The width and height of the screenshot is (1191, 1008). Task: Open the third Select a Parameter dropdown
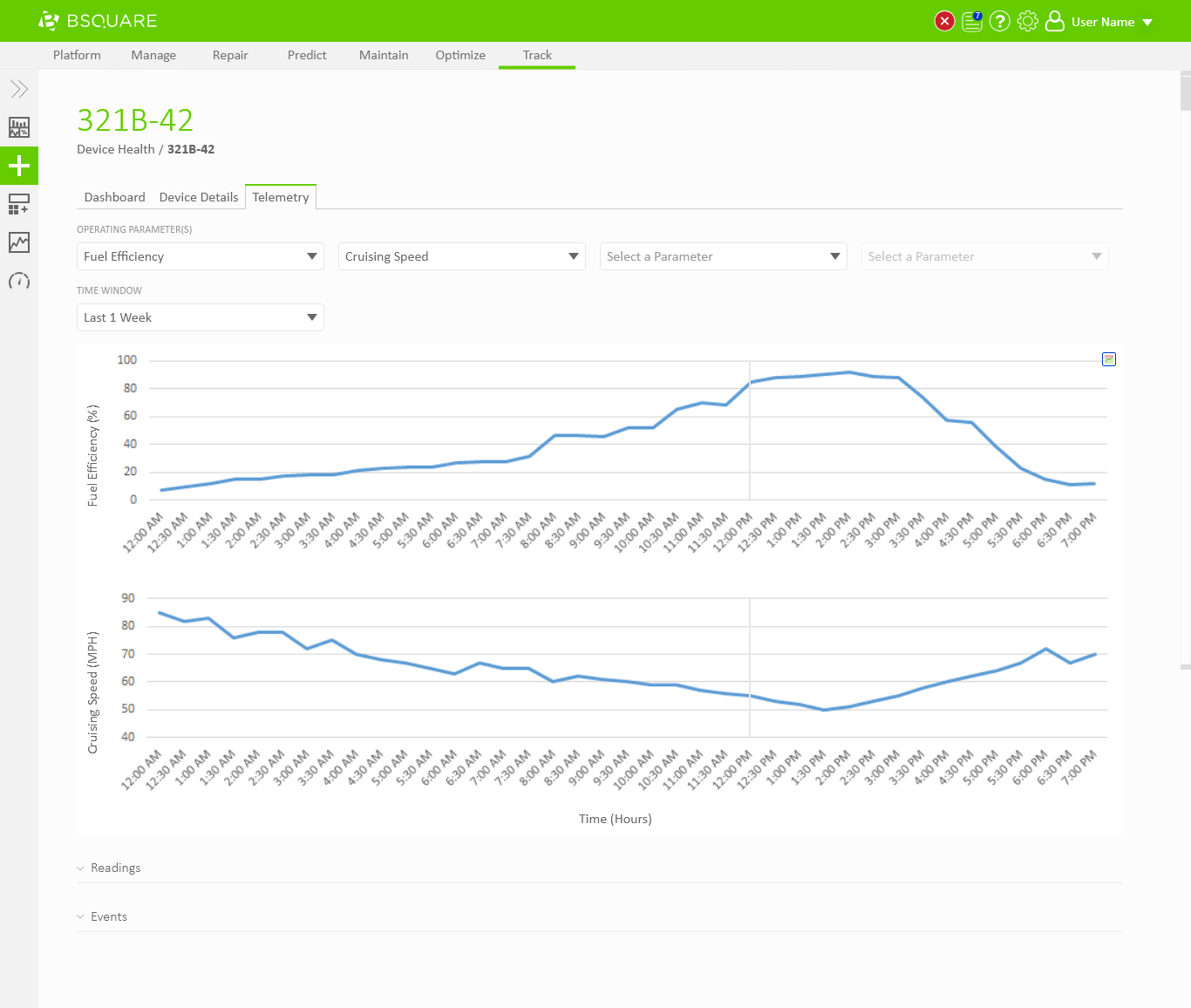[x=724, y=256]
